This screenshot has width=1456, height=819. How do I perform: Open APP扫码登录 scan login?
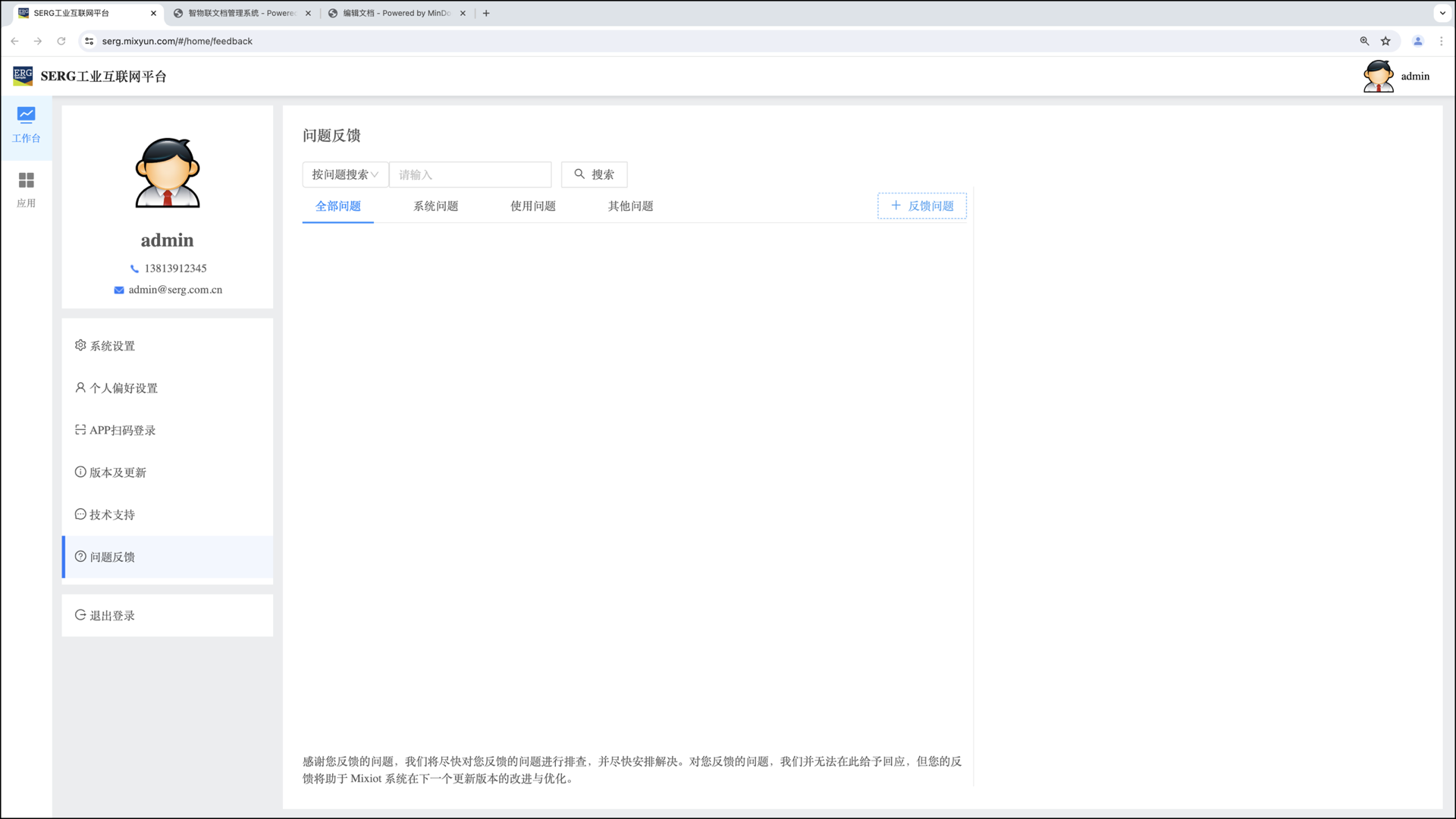point(122,430)
